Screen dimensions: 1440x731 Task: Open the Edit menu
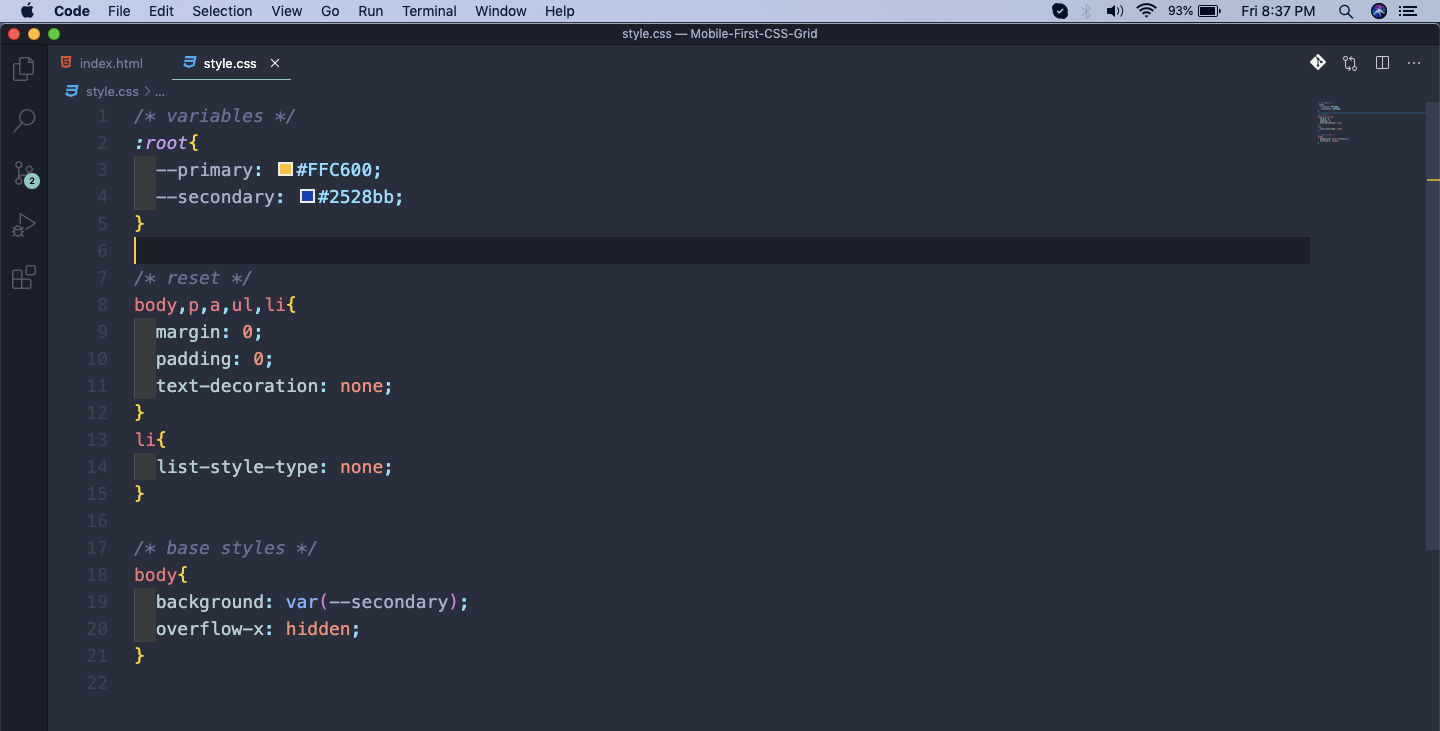point(161,11)
